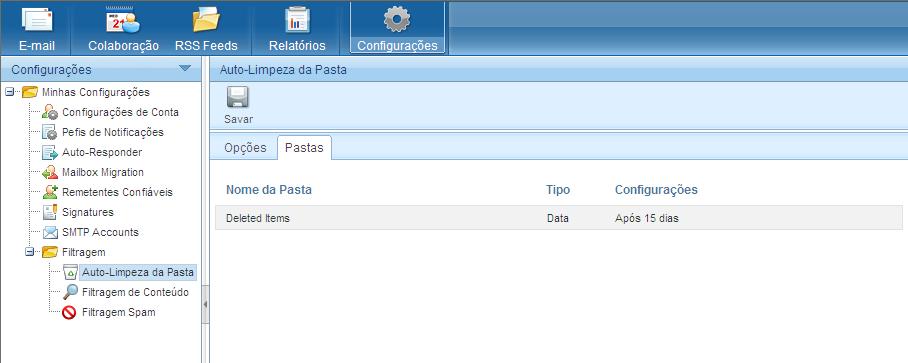Switch to the Opções tab

tap(246, 148)
